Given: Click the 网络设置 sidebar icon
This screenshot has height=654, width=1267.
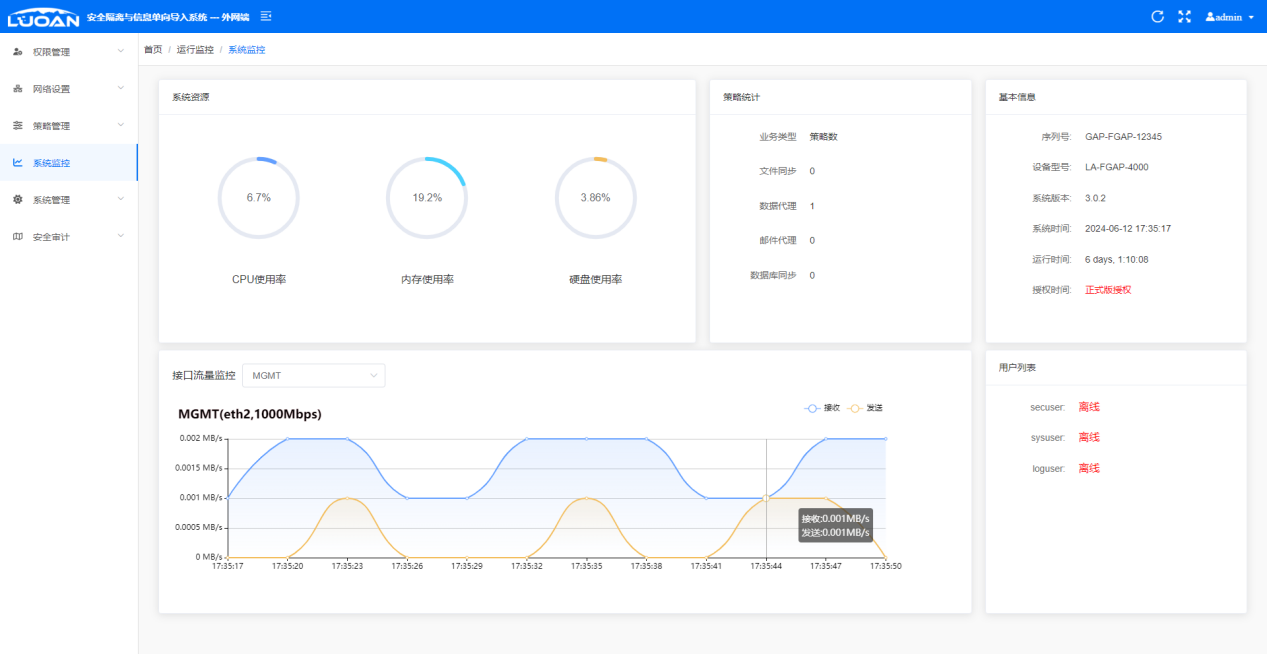Looking at the screenshot, I should pos(18,88).
